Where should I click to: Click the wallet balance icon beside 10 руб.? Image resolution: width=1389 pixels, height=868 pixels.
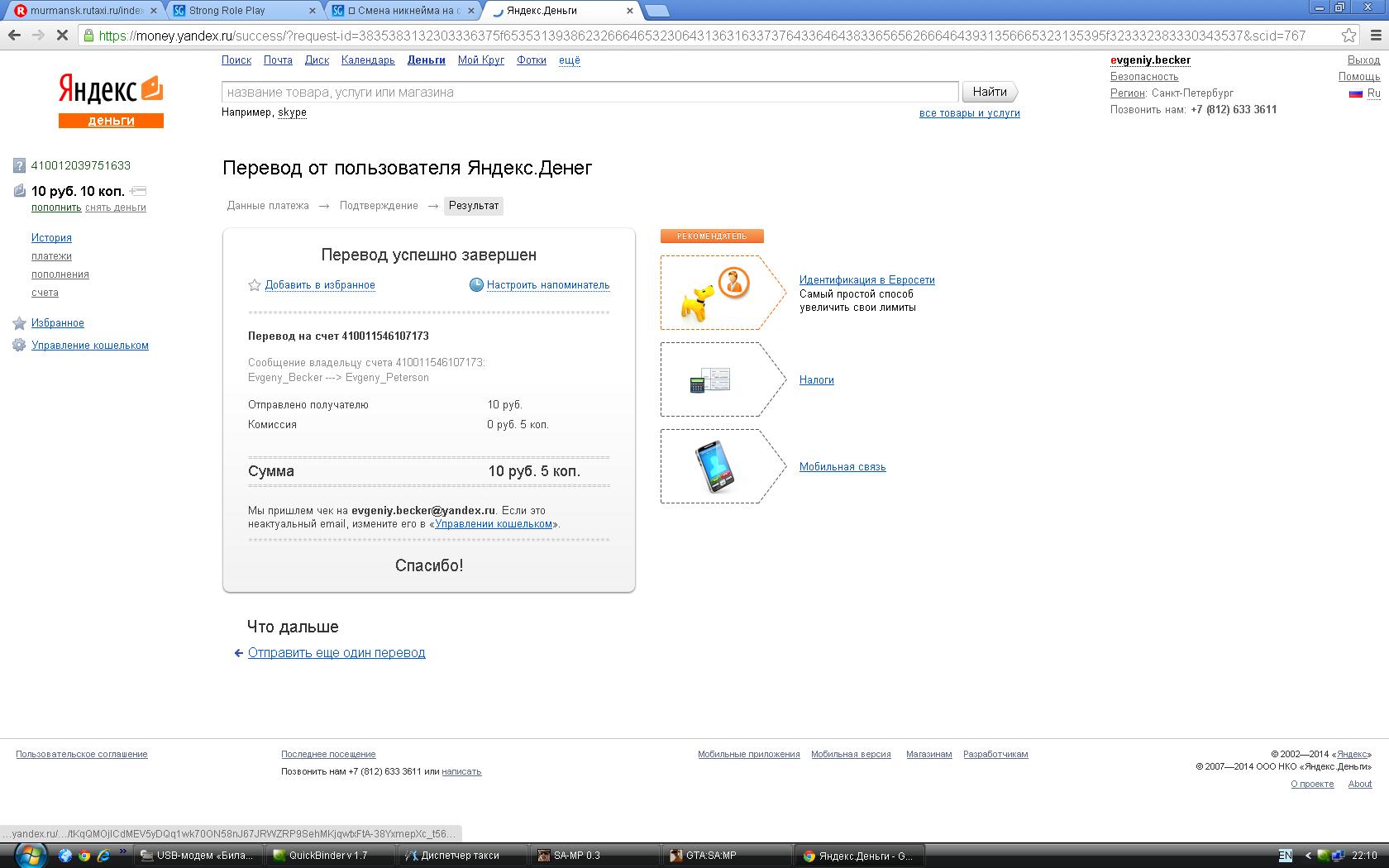point(20,191)
